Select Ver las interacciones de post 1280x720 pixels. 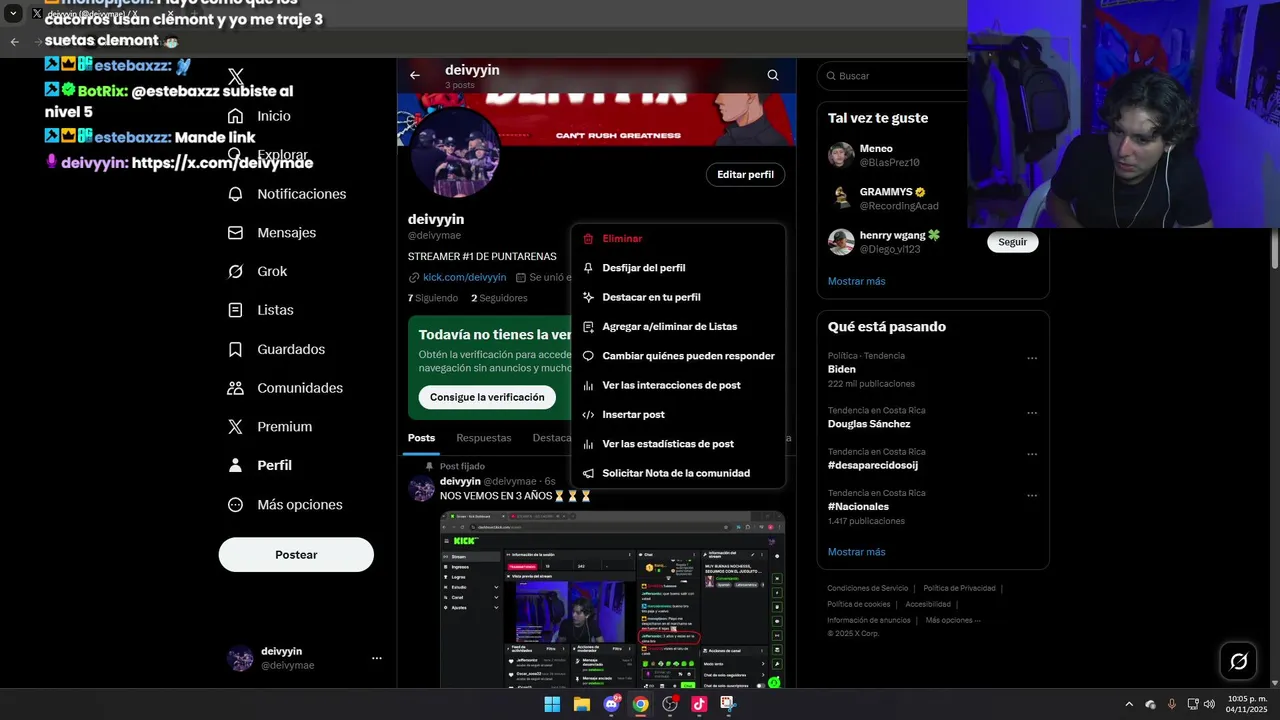[x=678, y=385]
